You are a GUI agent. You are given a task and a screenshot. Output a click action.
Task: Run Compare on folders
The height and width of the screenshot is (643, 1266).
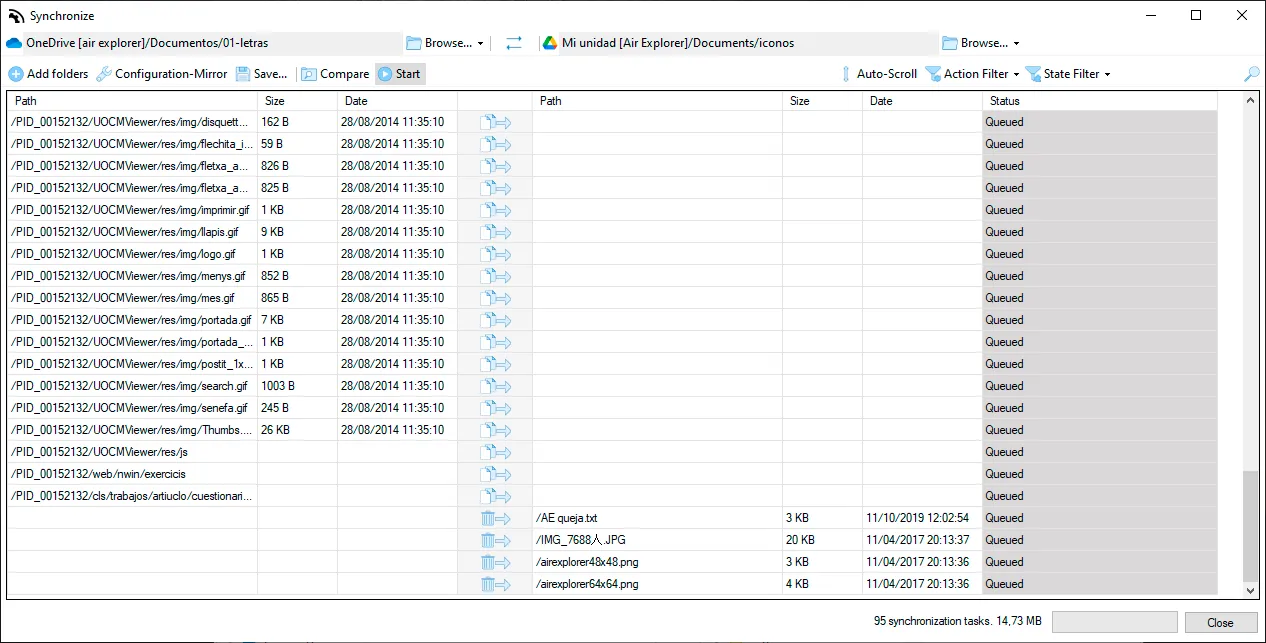[x=335, y=74]
